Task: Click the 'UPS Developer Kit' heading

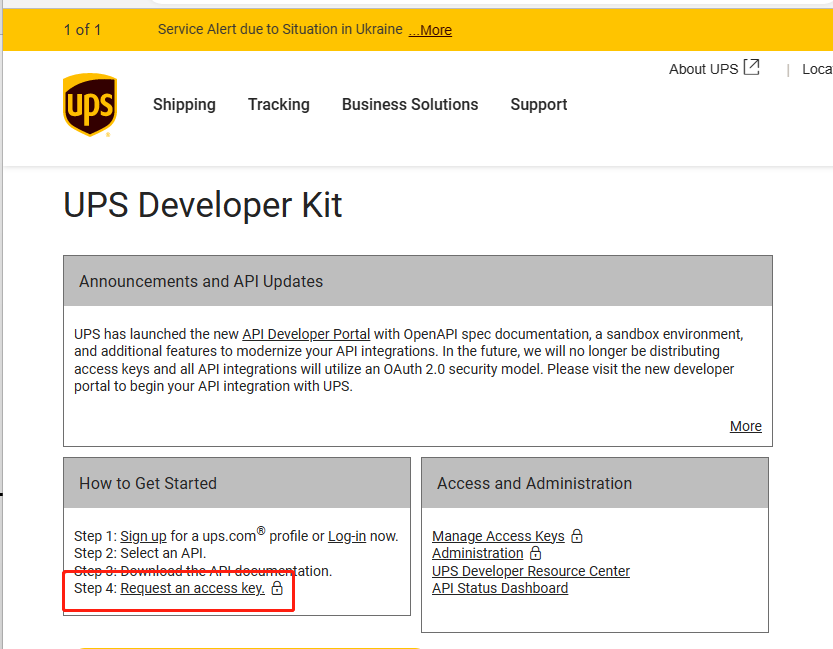Action: 202,205
